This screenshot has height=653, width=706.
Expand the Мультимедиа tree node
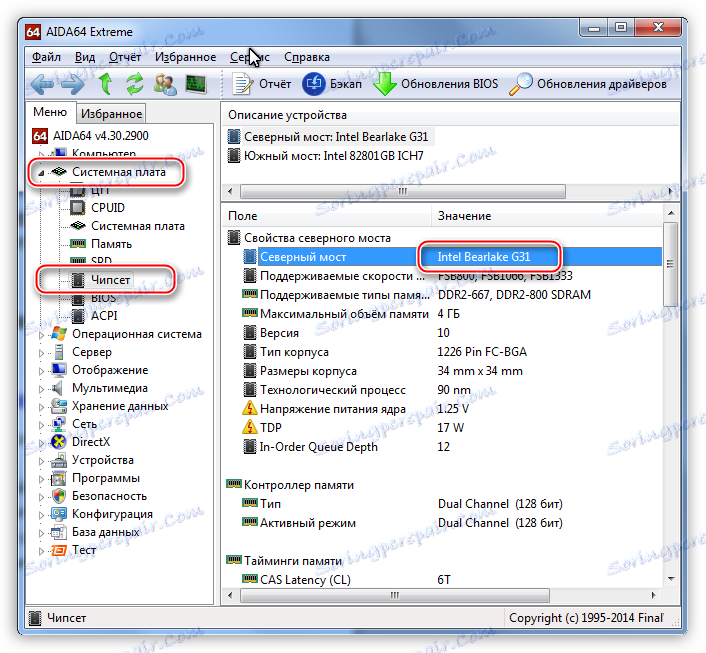tap(41, 389)
